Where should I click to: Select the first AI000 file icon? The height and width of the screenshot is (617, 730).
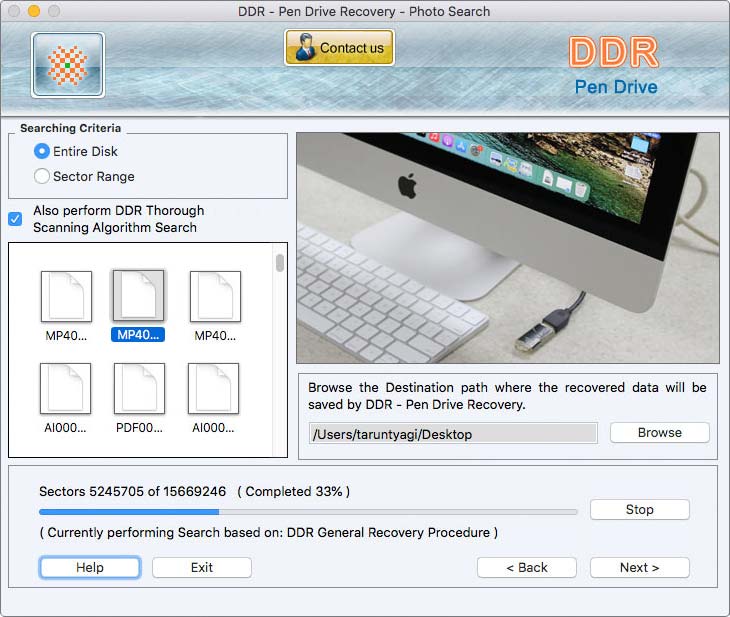click(66, 388)
